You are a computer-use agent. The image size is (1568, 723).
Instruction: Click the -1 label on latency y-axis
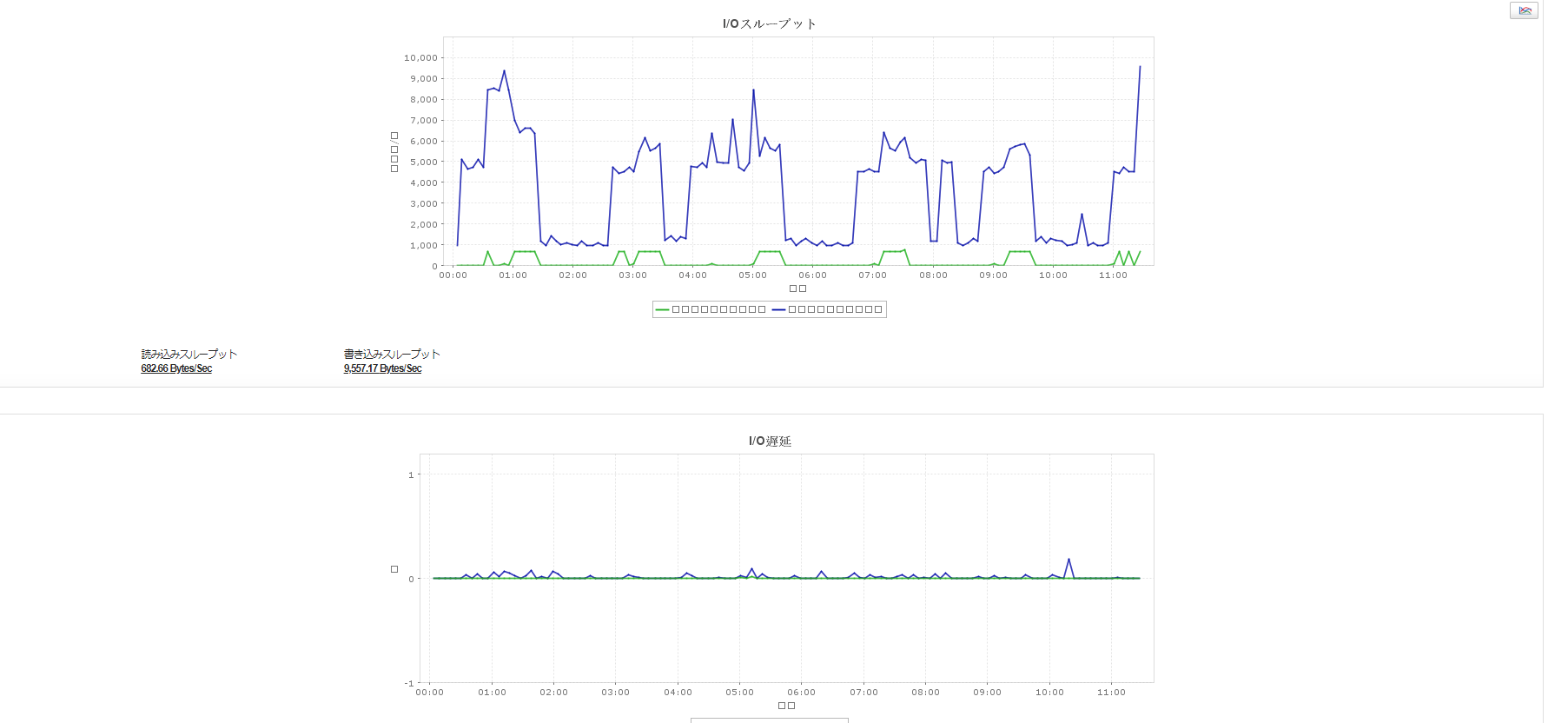(x=409, y=683)
